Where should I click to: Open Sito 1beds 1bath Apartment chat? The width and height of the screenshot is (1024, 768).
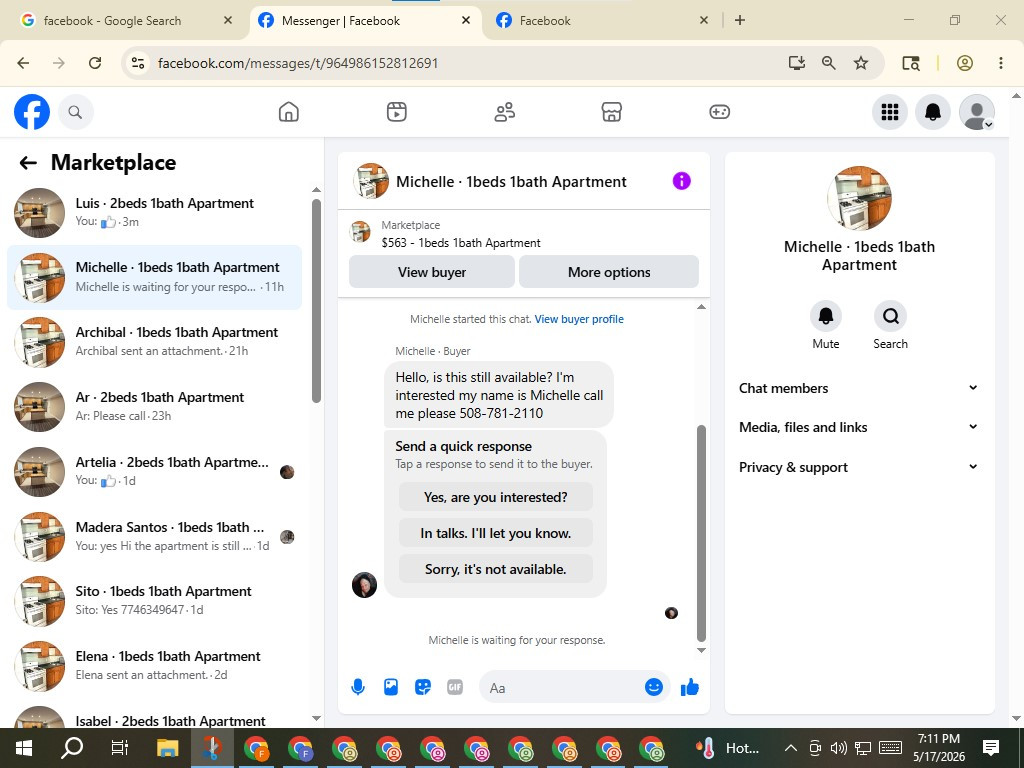155,600
